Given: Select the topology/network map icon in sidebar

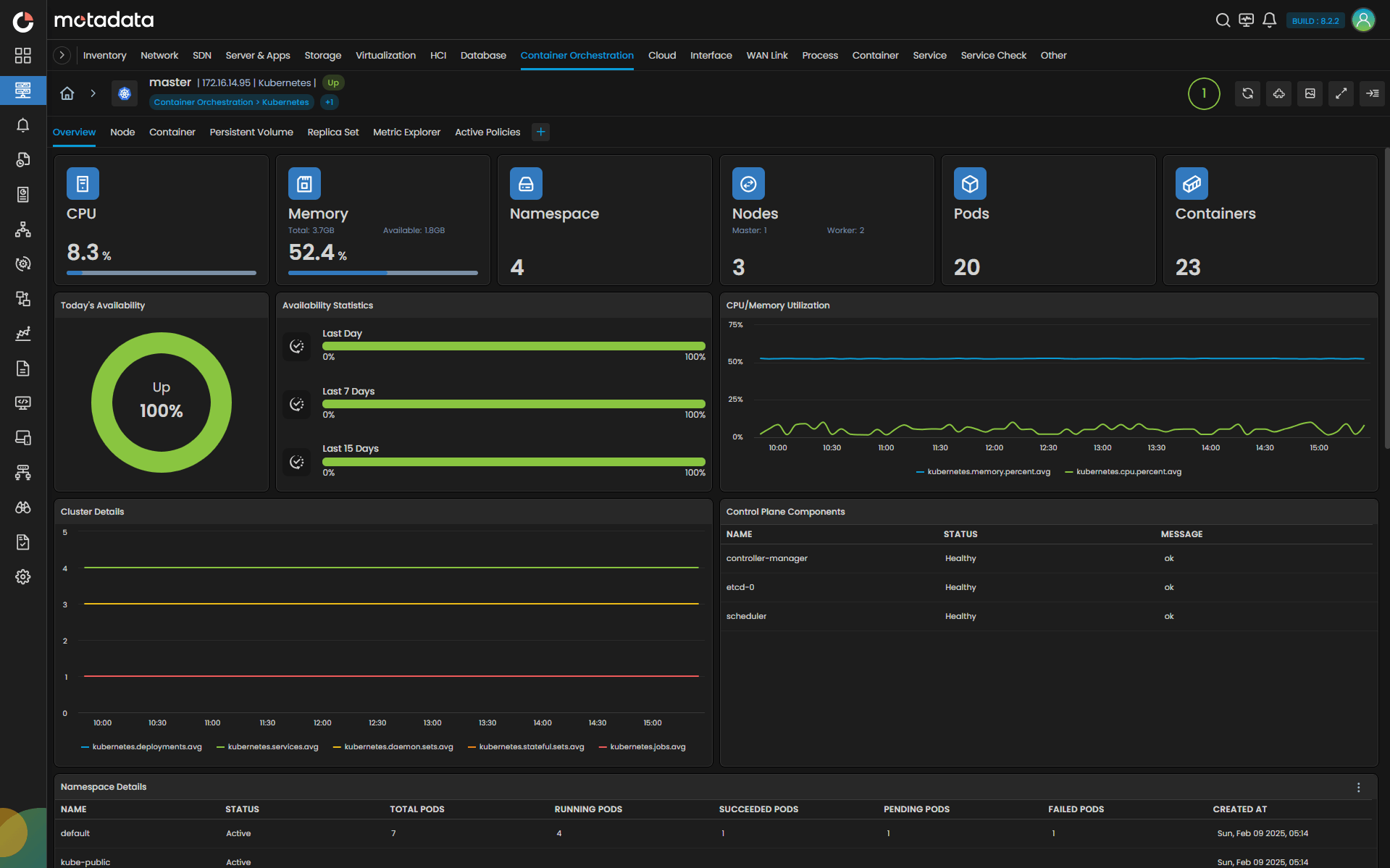Looking at the screenshot, I should point(23,229).
